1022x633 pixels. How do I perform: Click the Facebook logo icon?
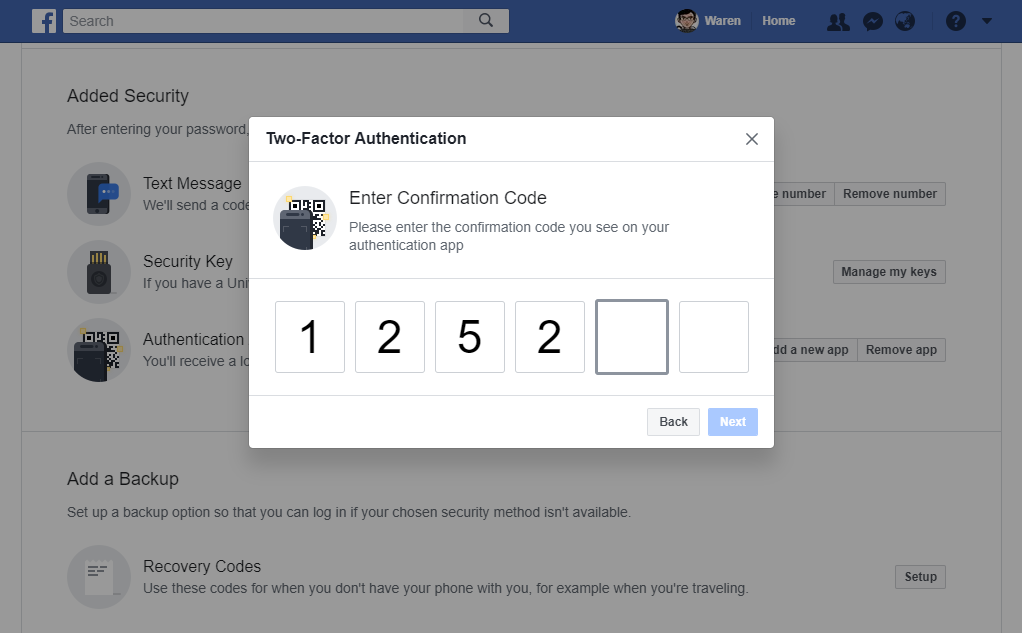coord(44,20)
